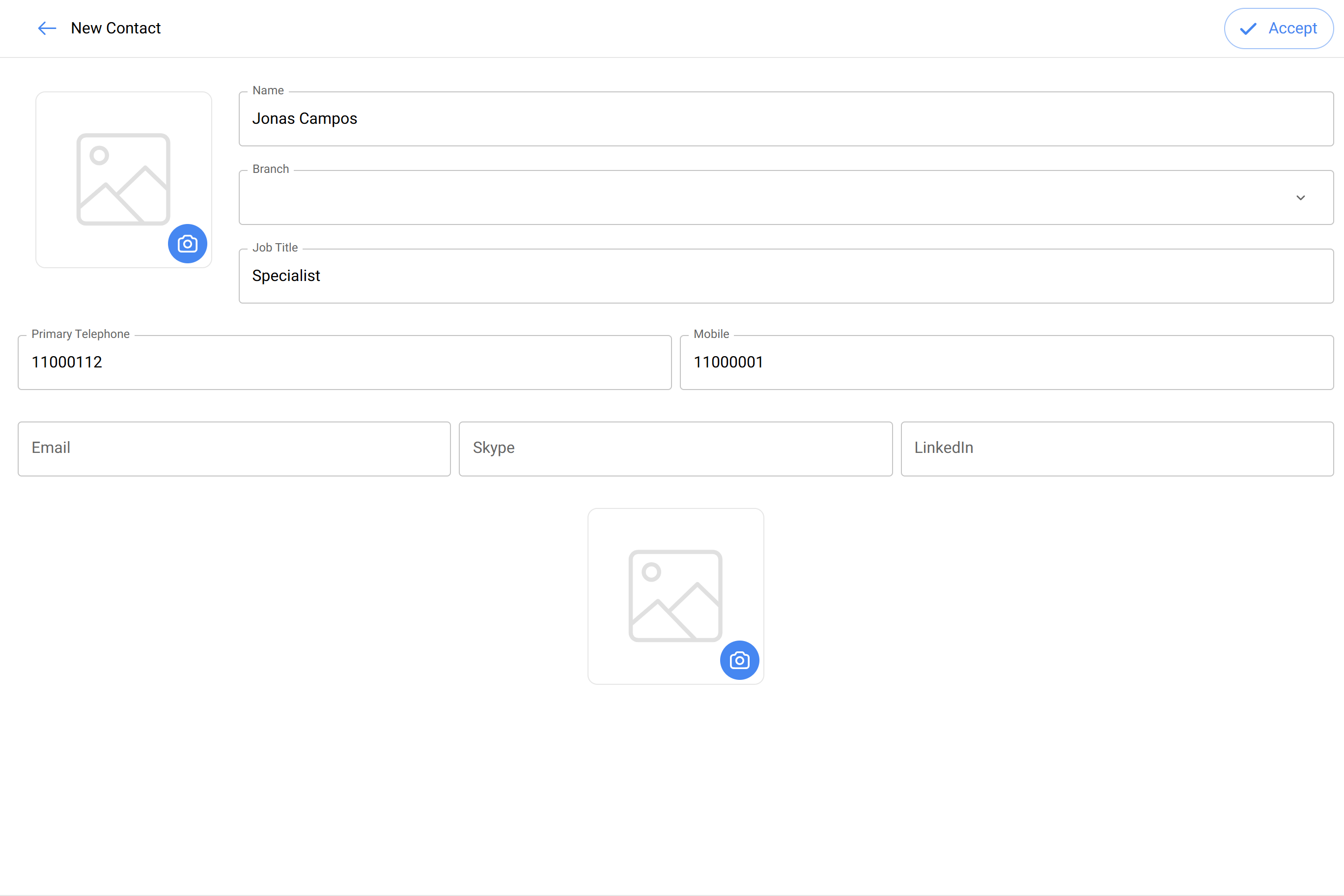Click the Name field with Jonas Campos

pyautogui.click(x=786, y=119)
